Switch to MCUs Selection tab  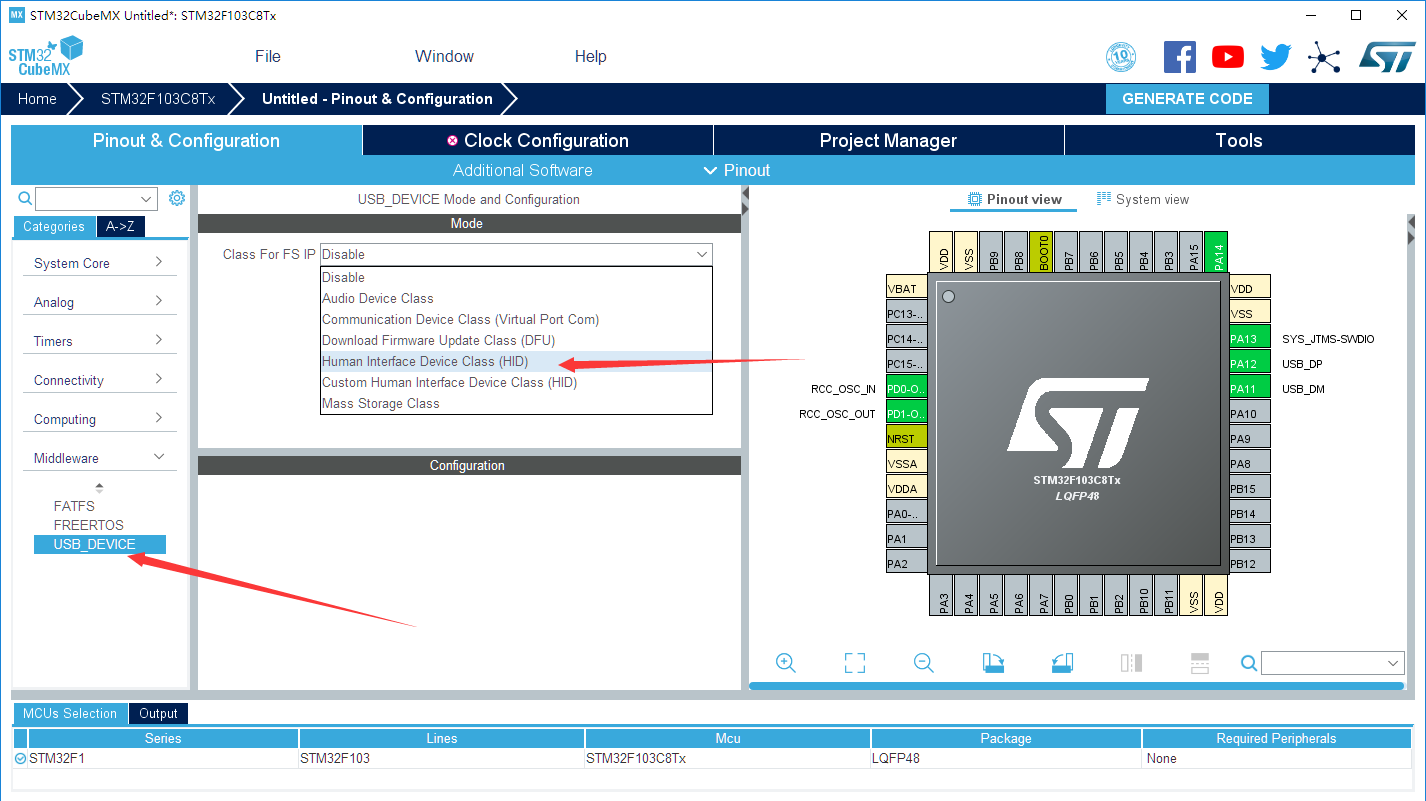pos(70,713)
